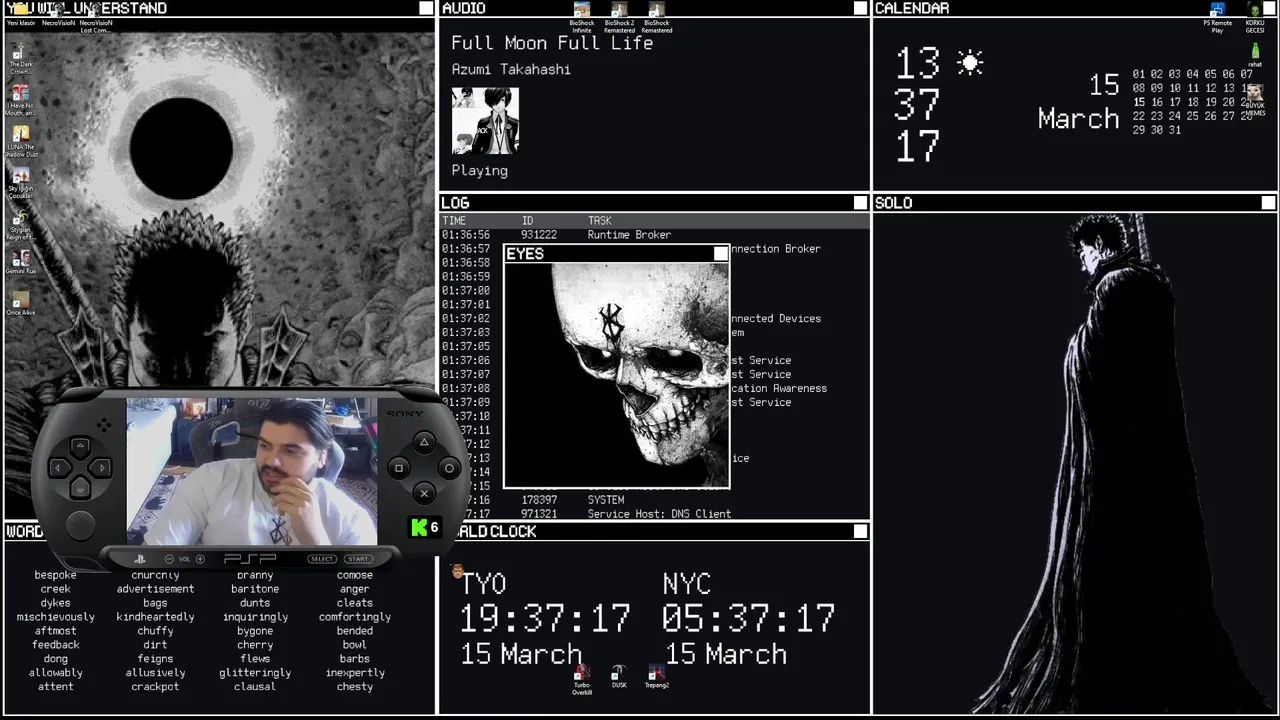The image size is (1280, 720).
Task: Click the PSP cross button
Action: point(424,493)
